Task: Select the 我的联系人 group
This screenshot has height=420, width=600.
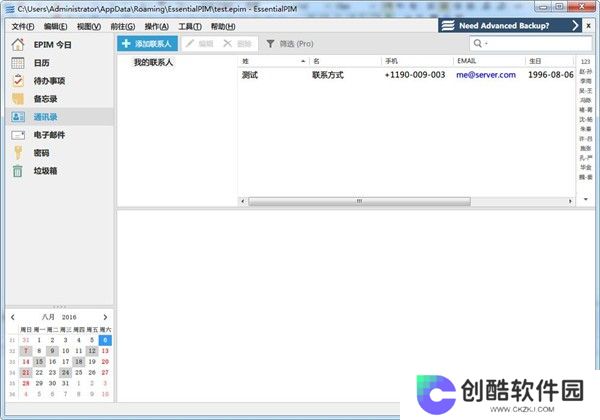Action: pyautogui.click(x=153, y=62)
